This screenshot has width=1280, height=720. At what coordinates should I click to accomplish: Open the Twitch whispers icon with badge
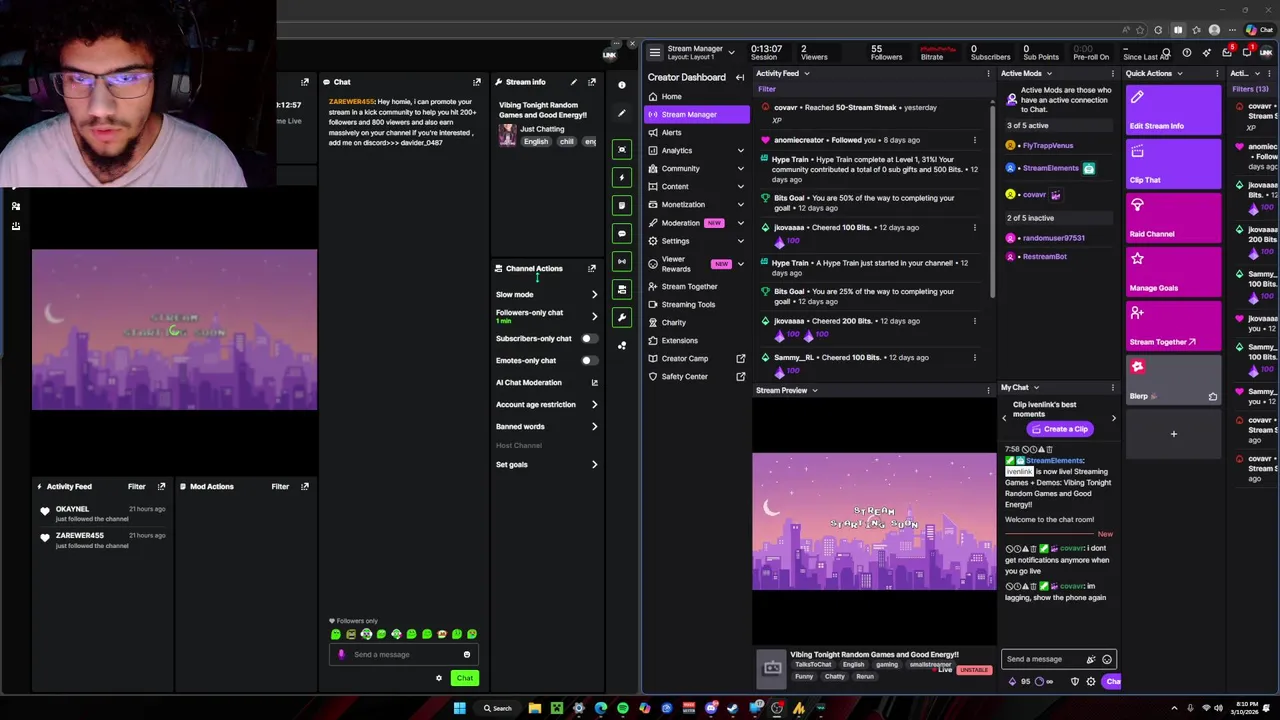[1247, 52]
